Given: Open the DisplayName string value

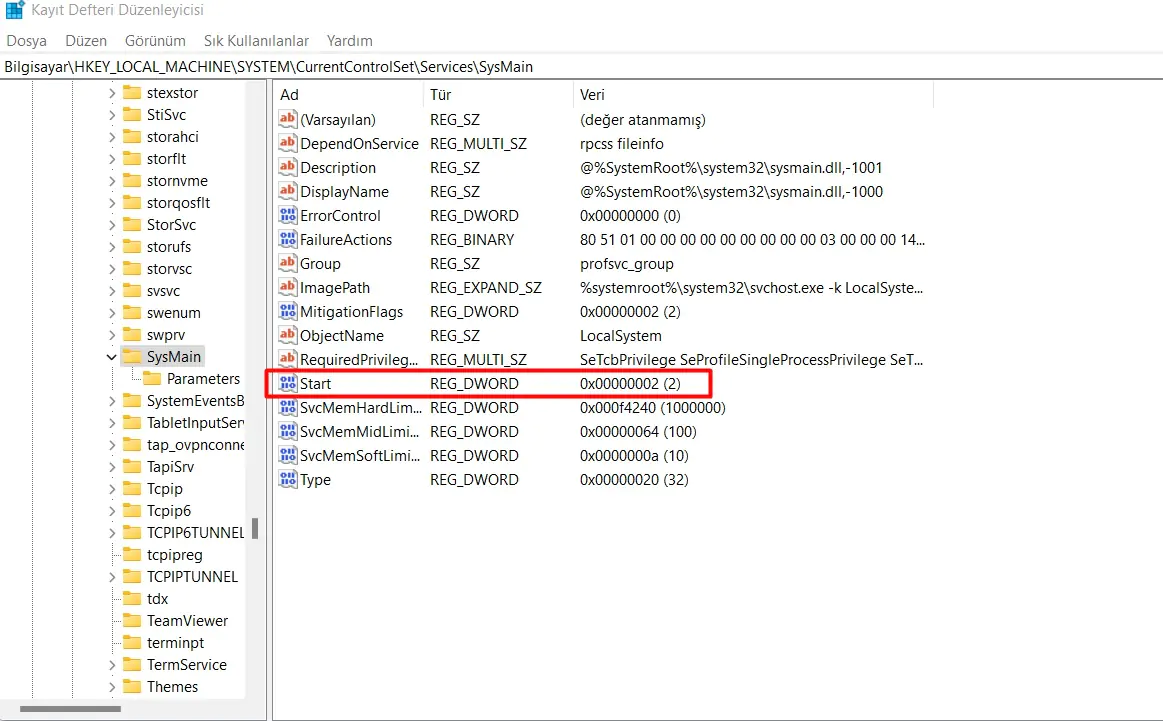Looking at the screenshot, I should [x=344, y=191].
